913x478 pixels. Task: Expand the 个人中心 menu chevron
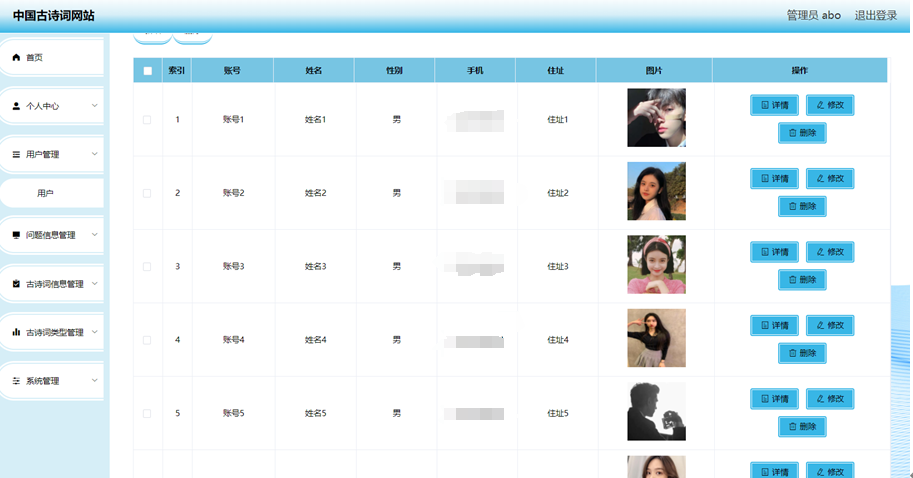click(94, 105)
